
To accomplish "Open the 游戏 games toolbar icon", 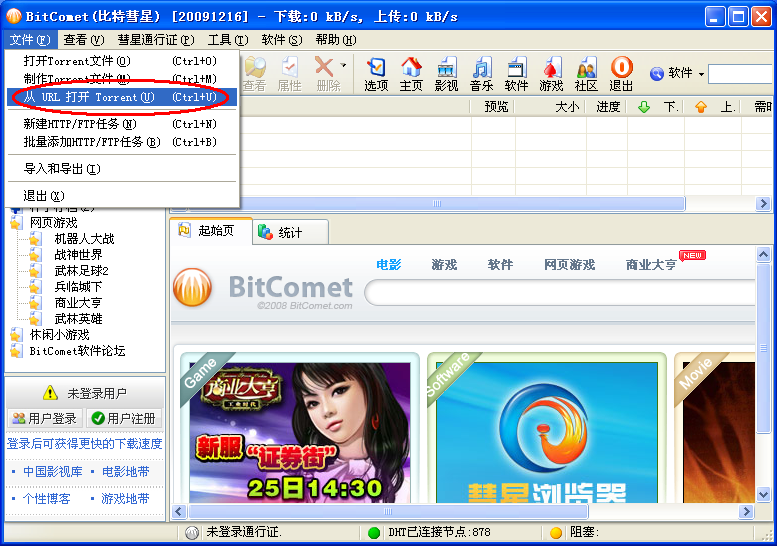I will tap(551, 74).
